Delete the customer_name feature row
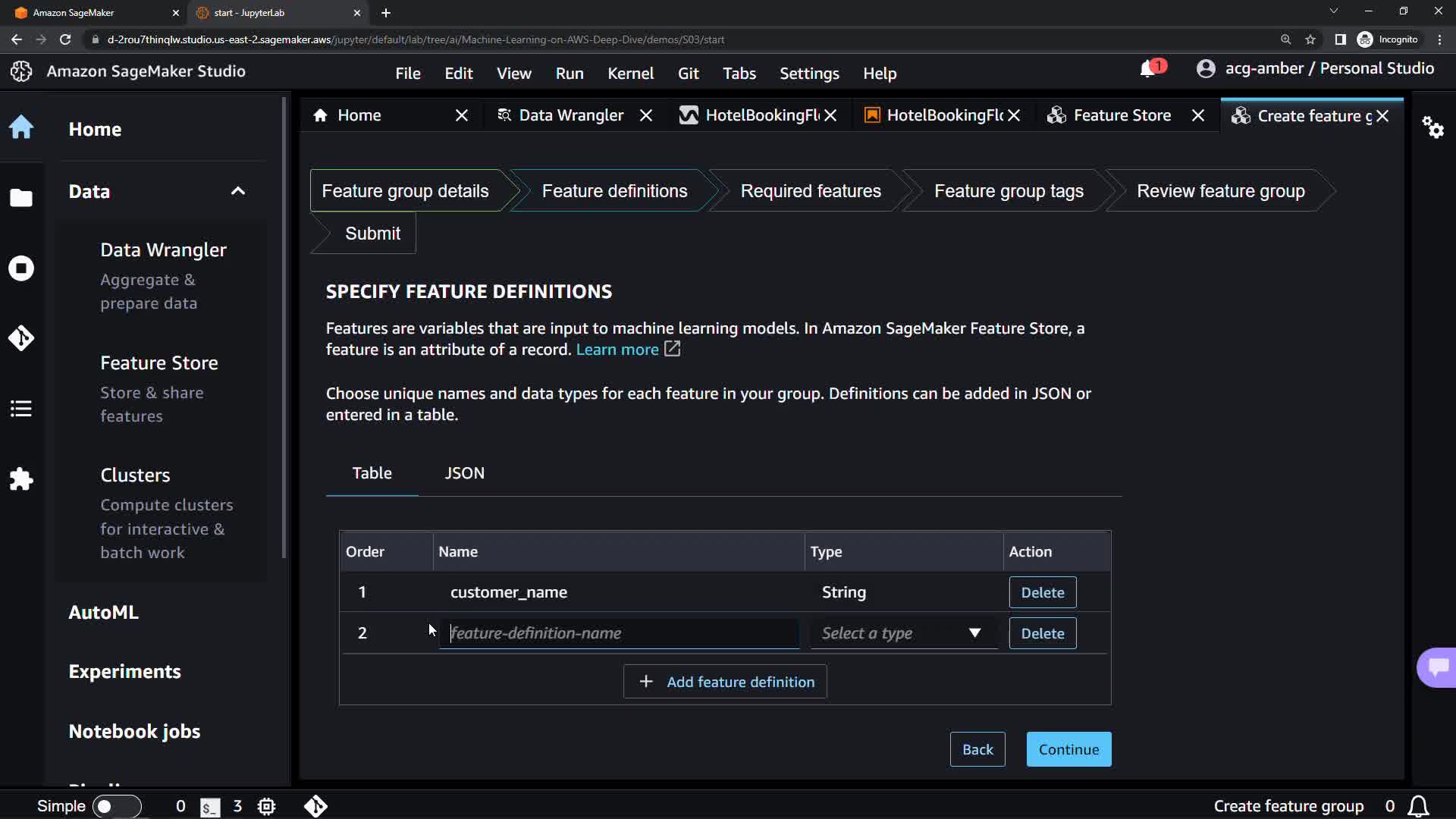This screenshot has width=1456, height=819. click(1042, 592)
